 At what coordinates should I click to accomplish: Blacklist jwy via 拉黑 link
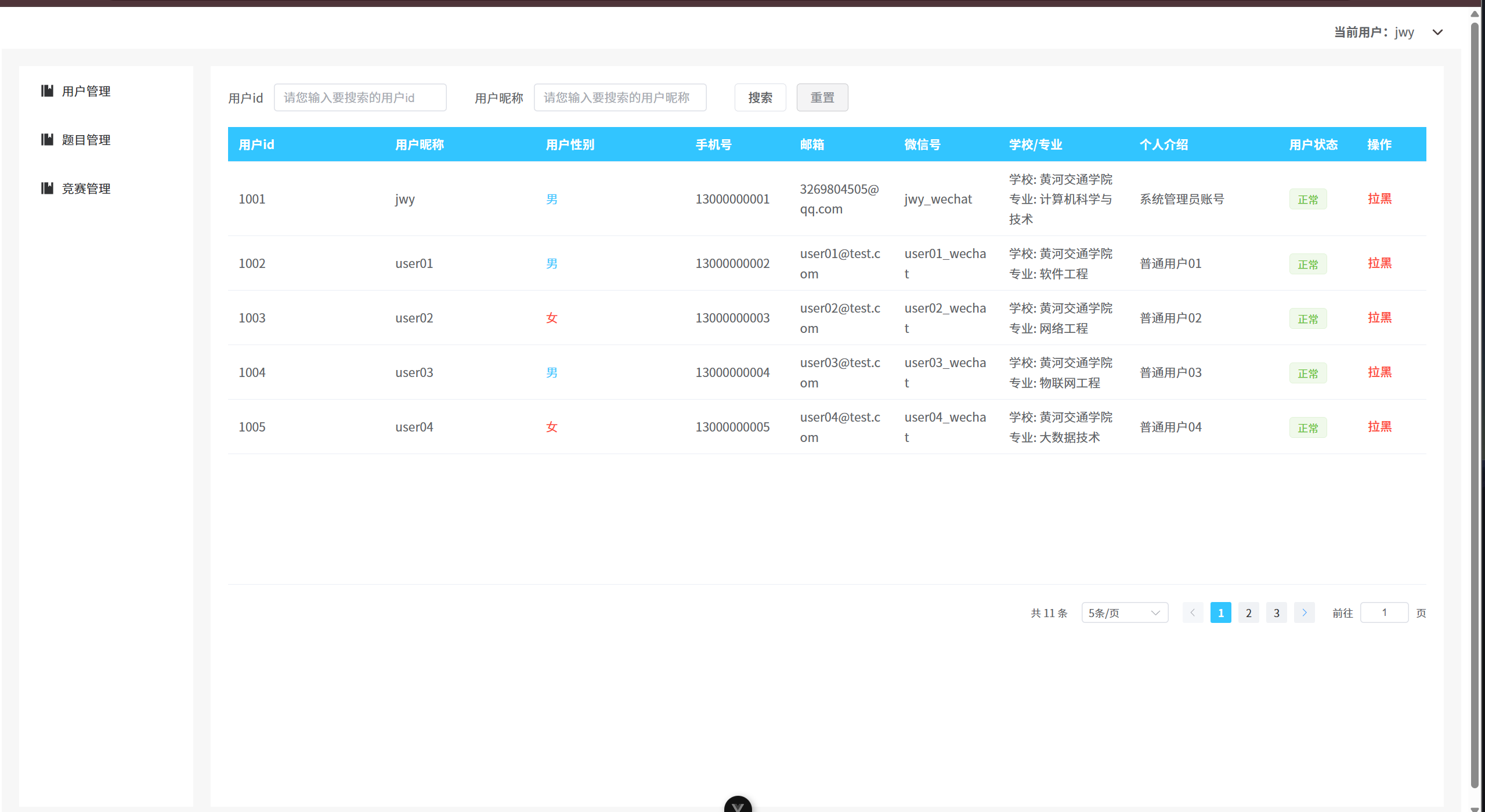(x=1379, y=198)
